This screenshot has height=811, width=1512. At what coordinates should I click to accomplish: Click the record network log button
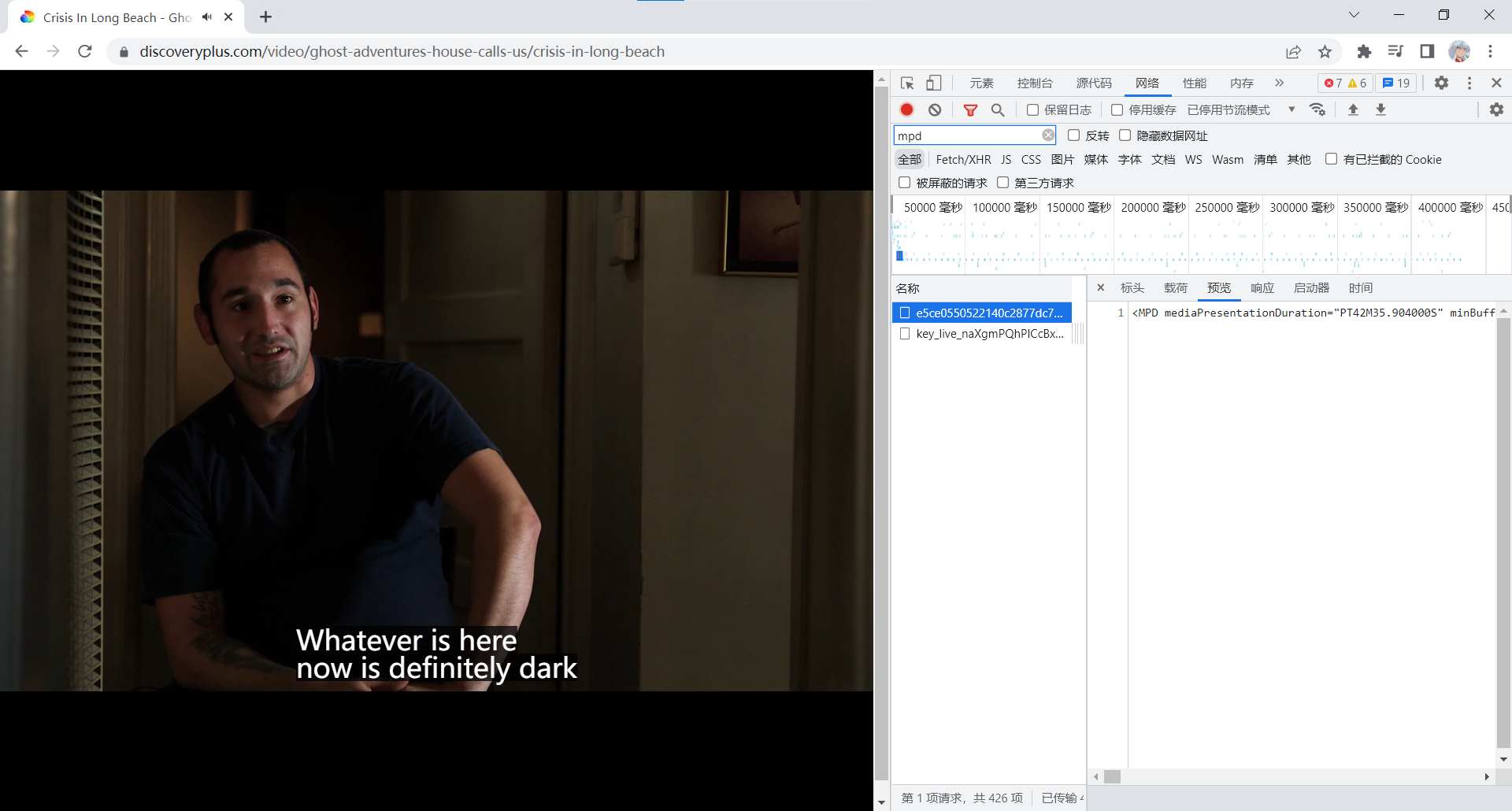(907, 110)
